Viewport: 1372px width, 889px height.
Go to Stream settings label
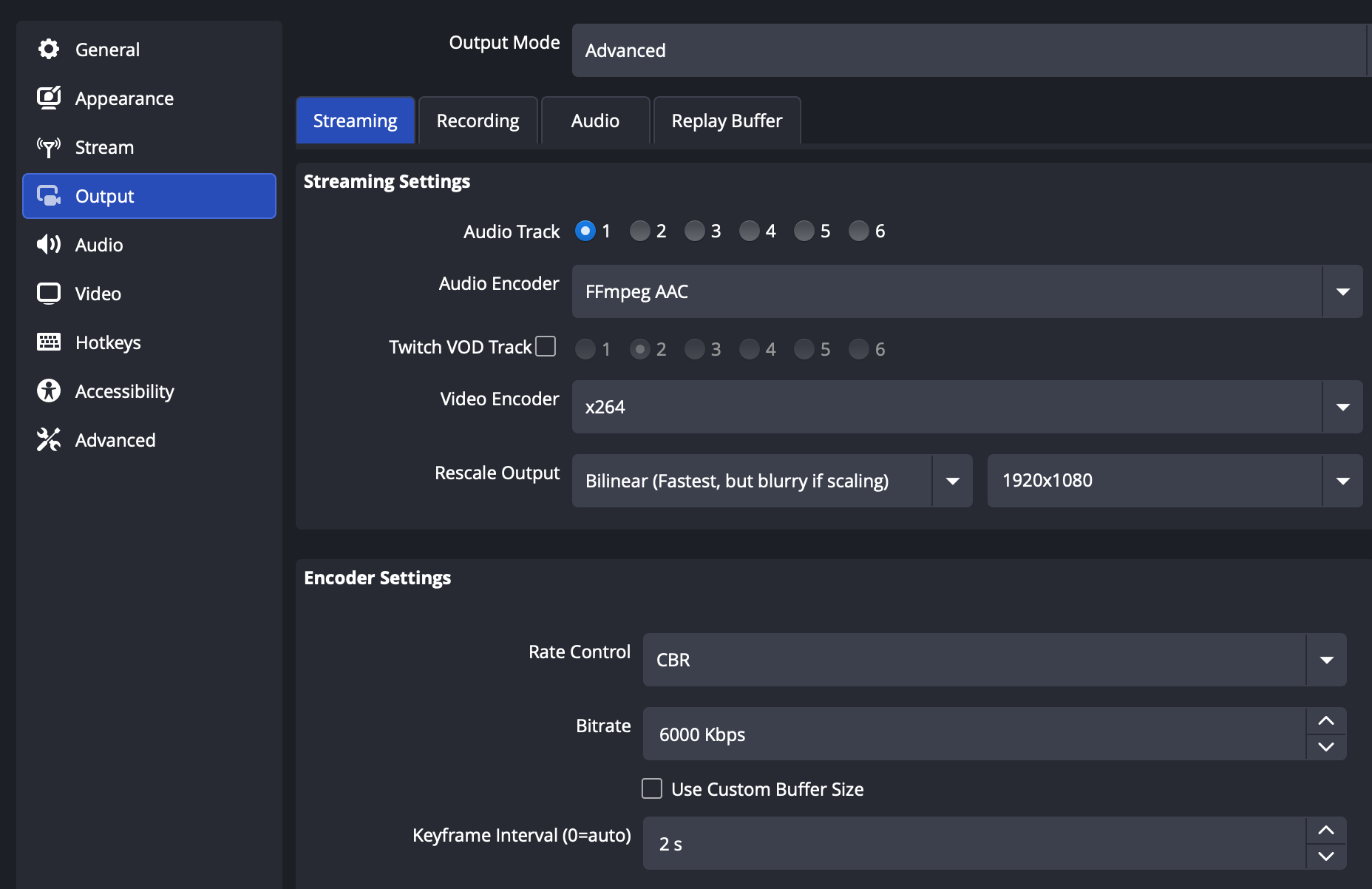[104, 147]
